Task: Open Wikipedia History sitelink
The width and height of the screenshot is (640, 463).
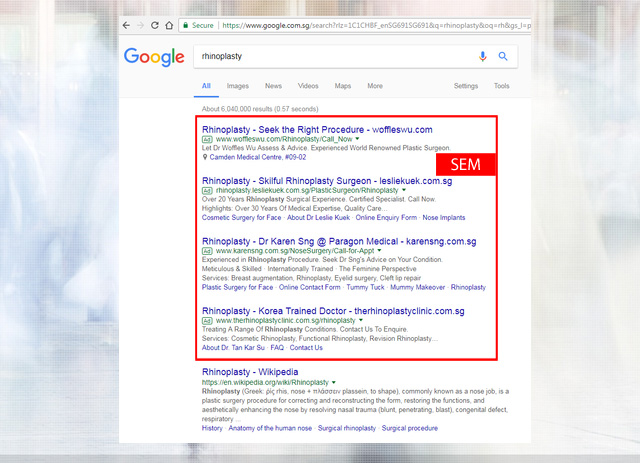Action: (212, 428)
